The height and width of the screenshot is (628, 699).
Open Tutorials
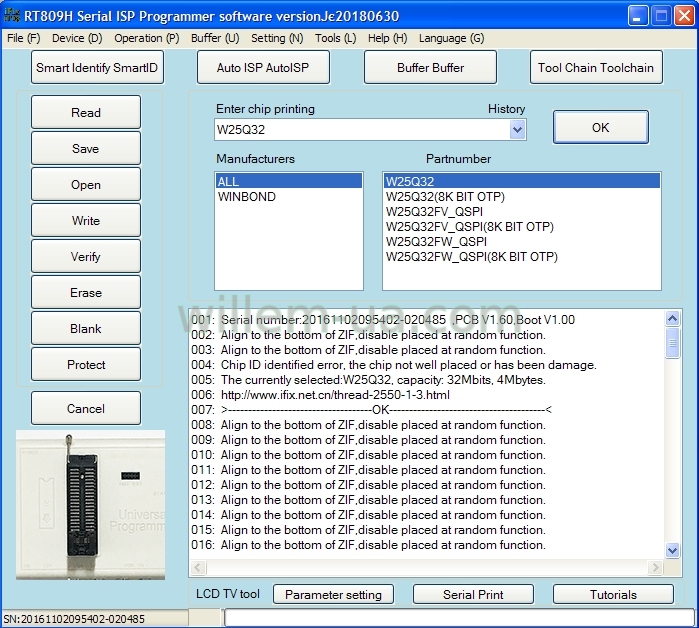click(613, 595)
